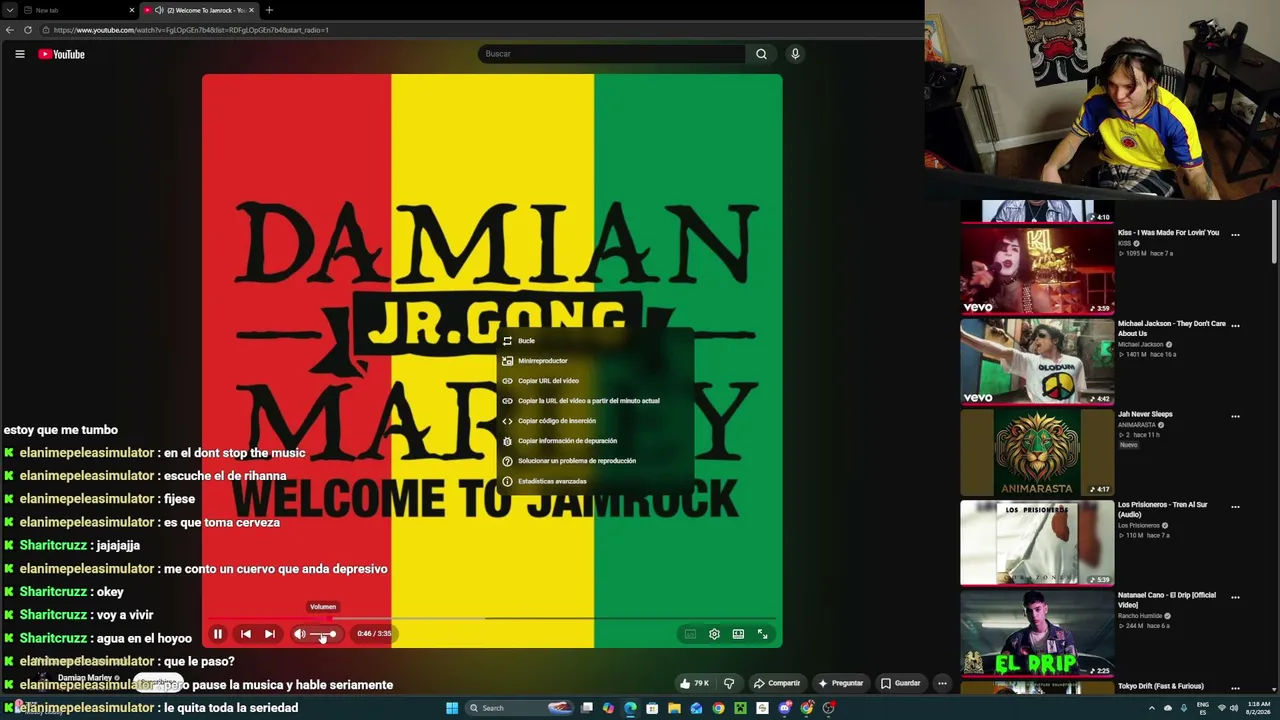Click the browser address bar URL

point(190,30)
